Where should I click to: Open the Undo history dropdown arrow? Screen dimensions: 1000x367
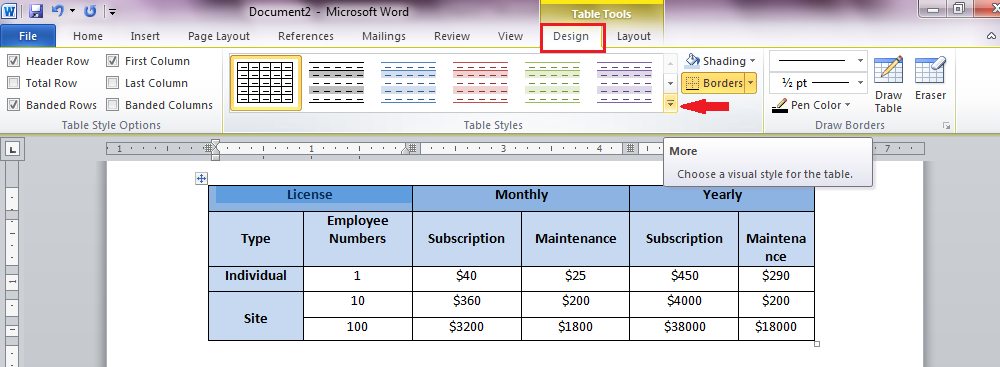pos(72,11)
